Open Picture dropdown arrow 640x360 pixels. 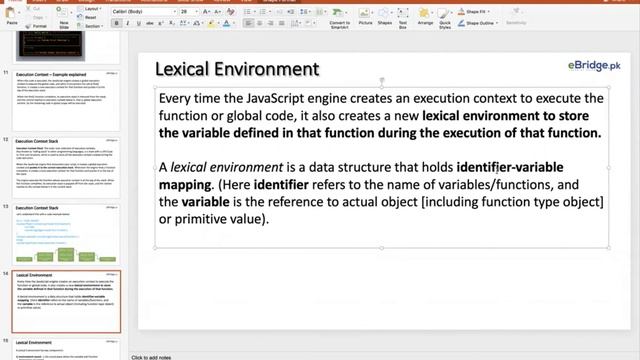pyautogui.click(x=372, y=13)
